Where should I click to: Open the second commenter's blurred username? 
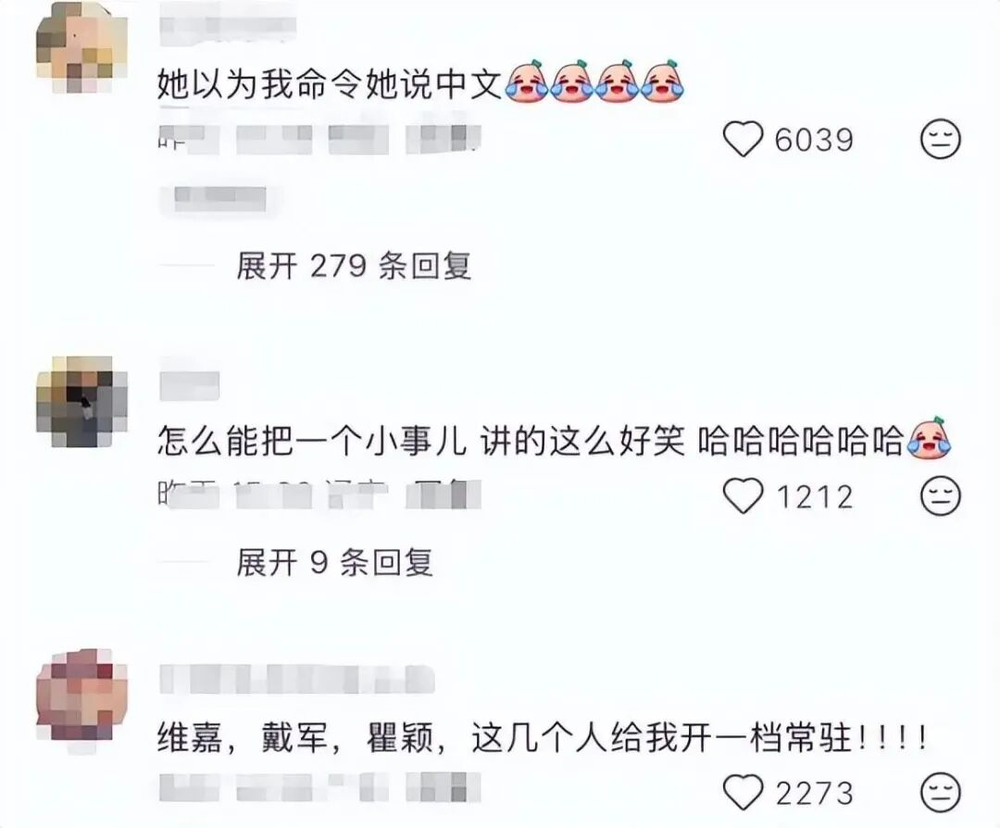coord(189,387)
